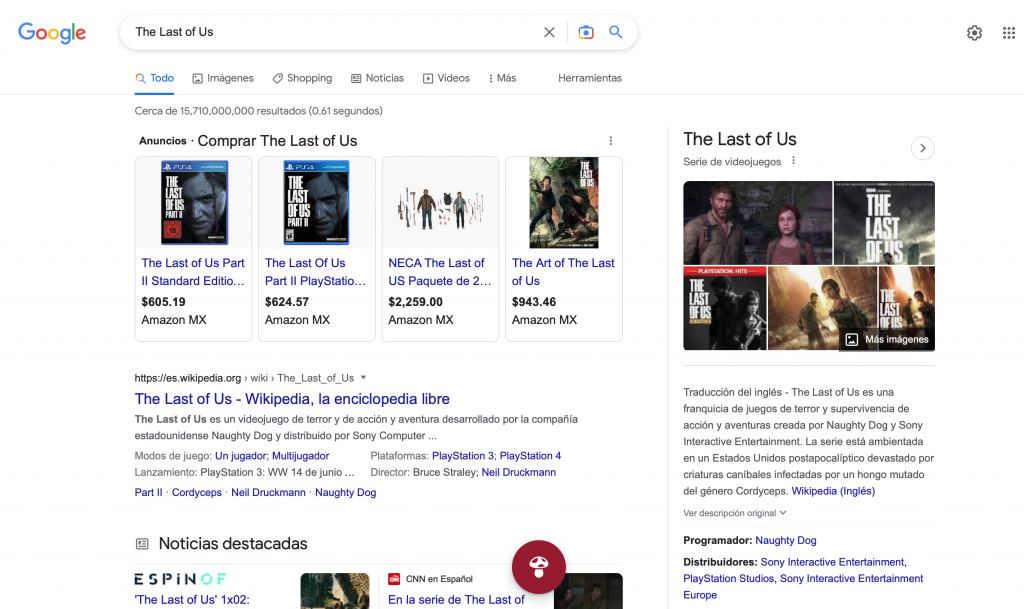
Task: Click the $2,259.00 price
Action: pyautogui.click(x=415, y=302)
